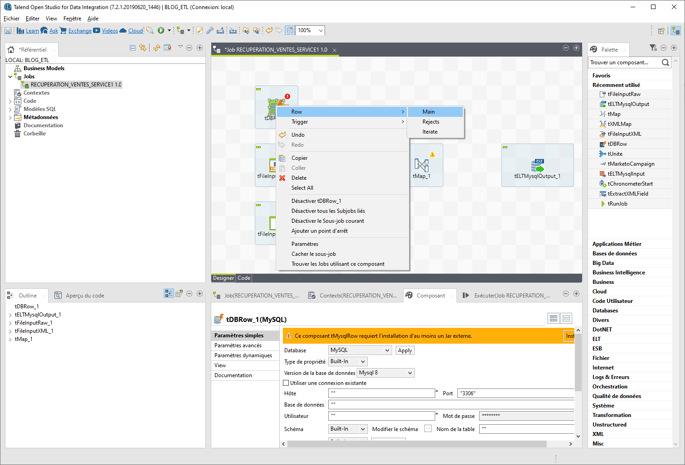Choose Rejects in the Row submenu
Image resolution: width=685 pixels, height=465 pixels.
click(x=436, y=122)
